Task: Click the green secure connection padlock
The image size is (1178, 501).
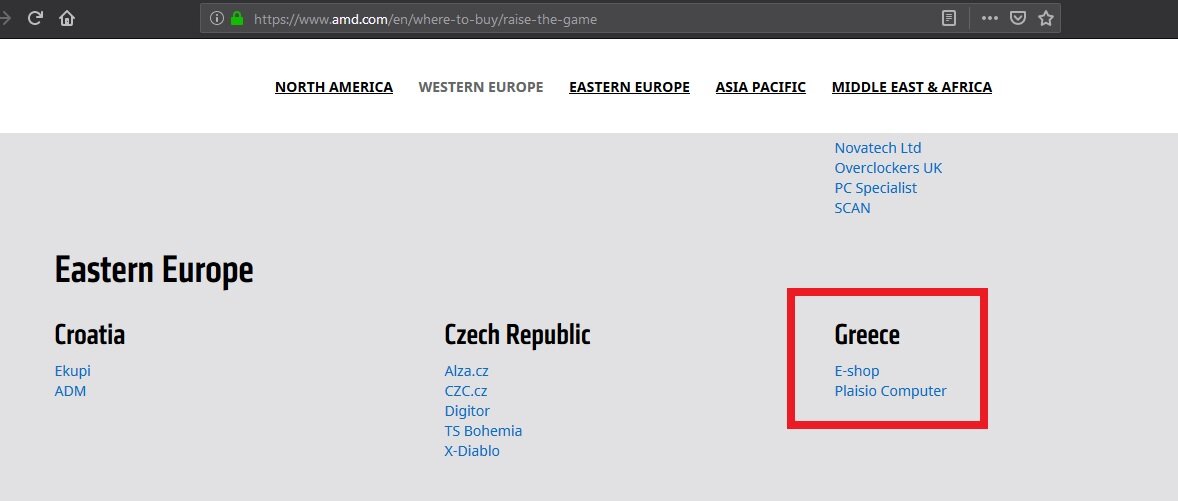Action: click(237, 19)
